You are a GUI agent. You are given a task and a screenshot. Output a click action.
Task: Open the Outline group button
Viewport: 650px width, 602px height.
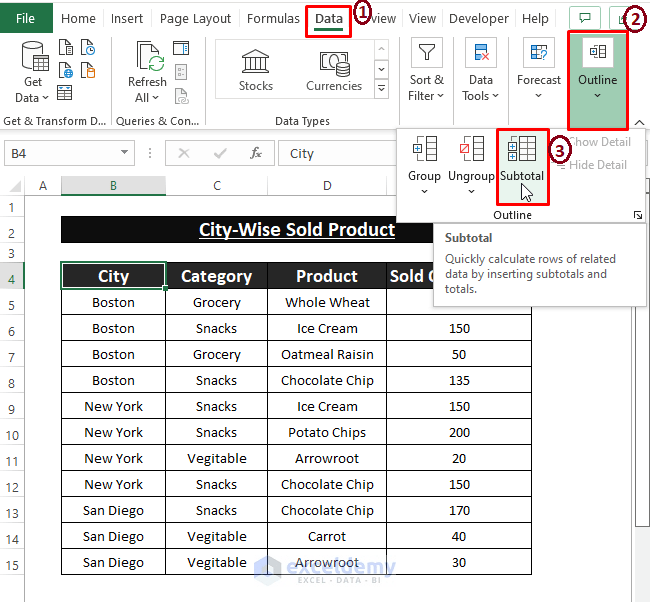[x=597, y=80]
